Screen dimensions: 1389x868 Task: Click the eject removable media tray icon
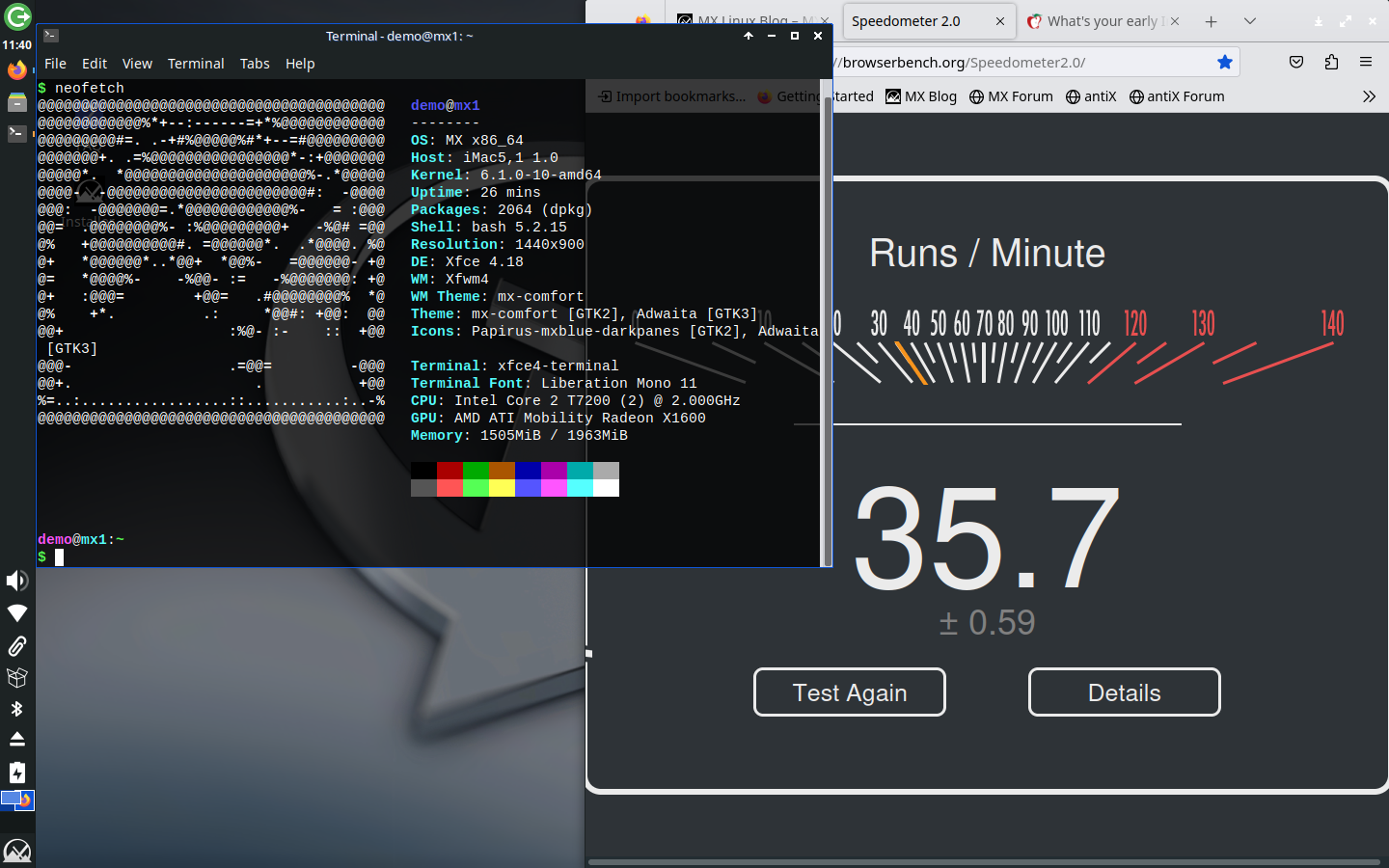point(17,740)
